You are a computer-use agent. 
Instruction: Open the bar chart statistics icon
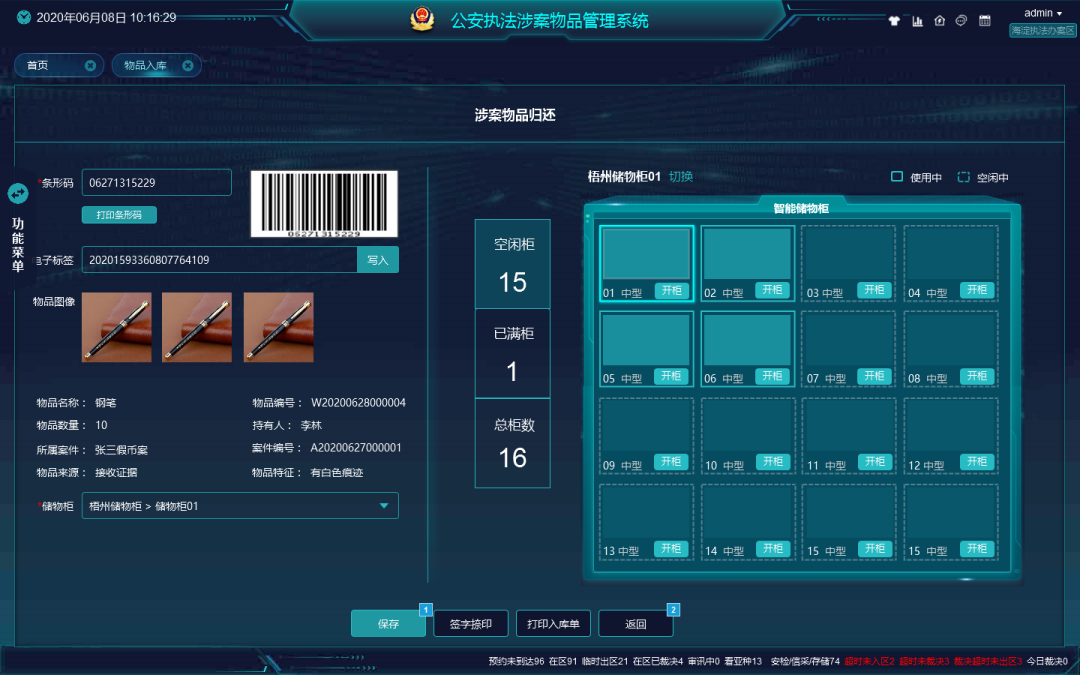[x=918, y=19]
